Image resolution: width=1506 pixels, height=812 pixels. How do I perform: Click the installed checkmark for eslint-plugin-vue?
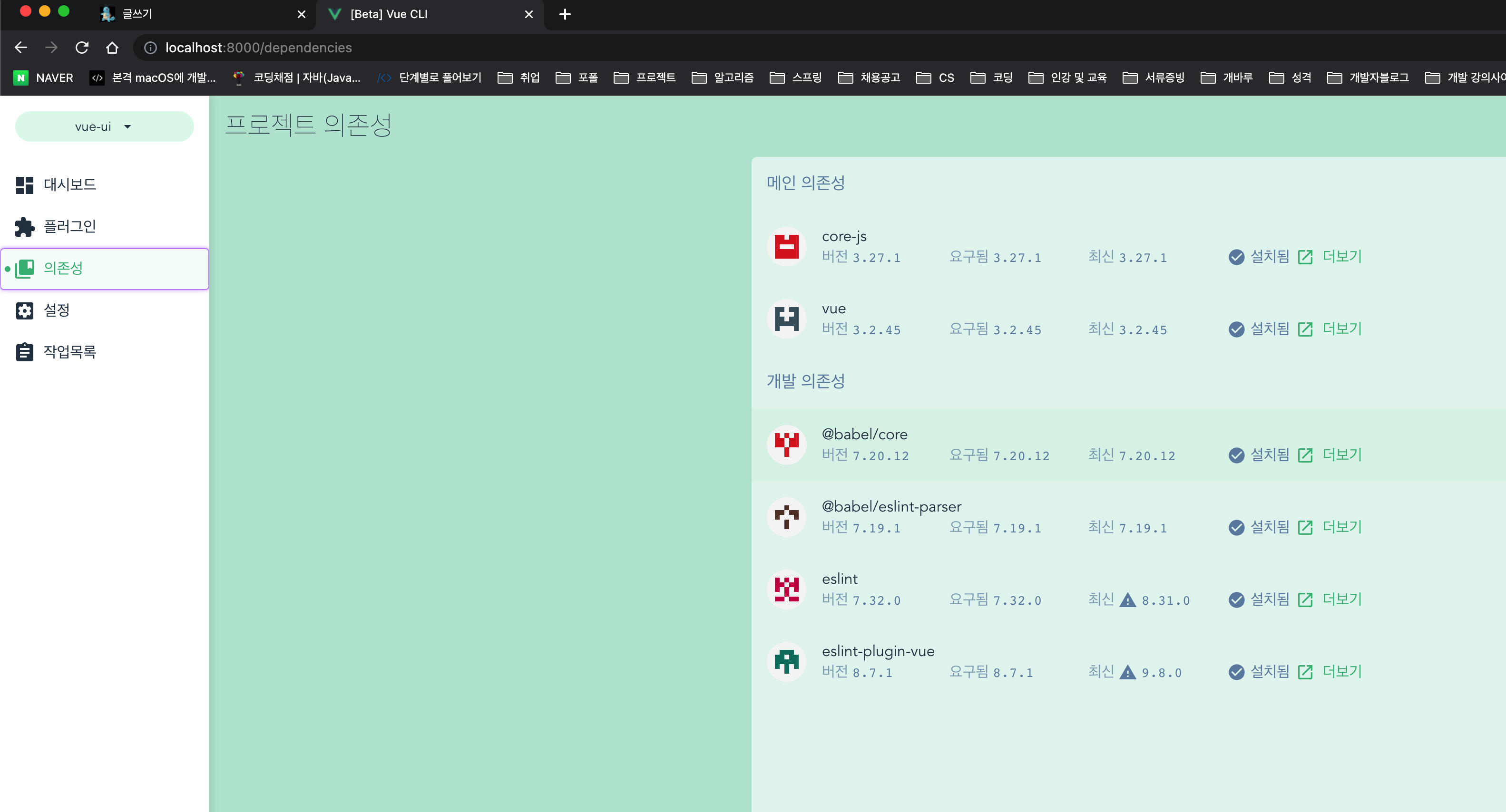pos(1236,672)
